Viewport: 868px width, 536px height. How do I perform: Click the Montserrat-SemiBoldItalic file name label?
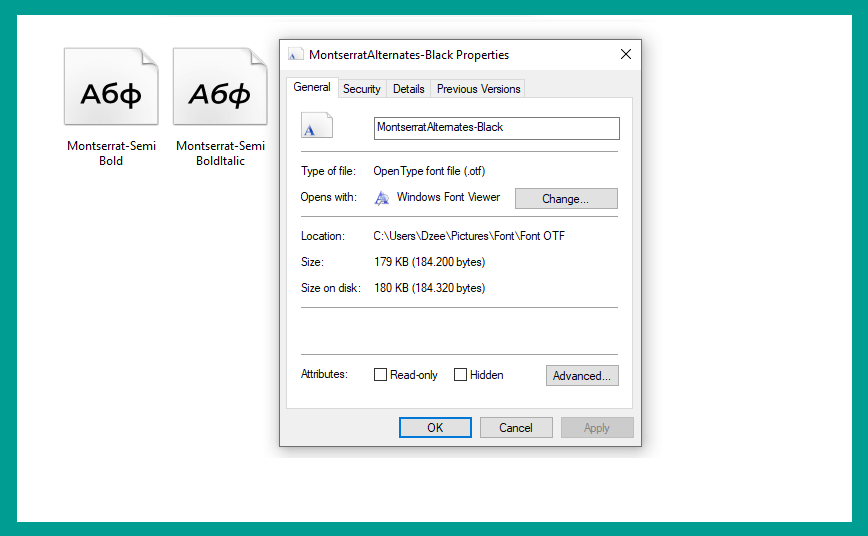coord(220,153)
